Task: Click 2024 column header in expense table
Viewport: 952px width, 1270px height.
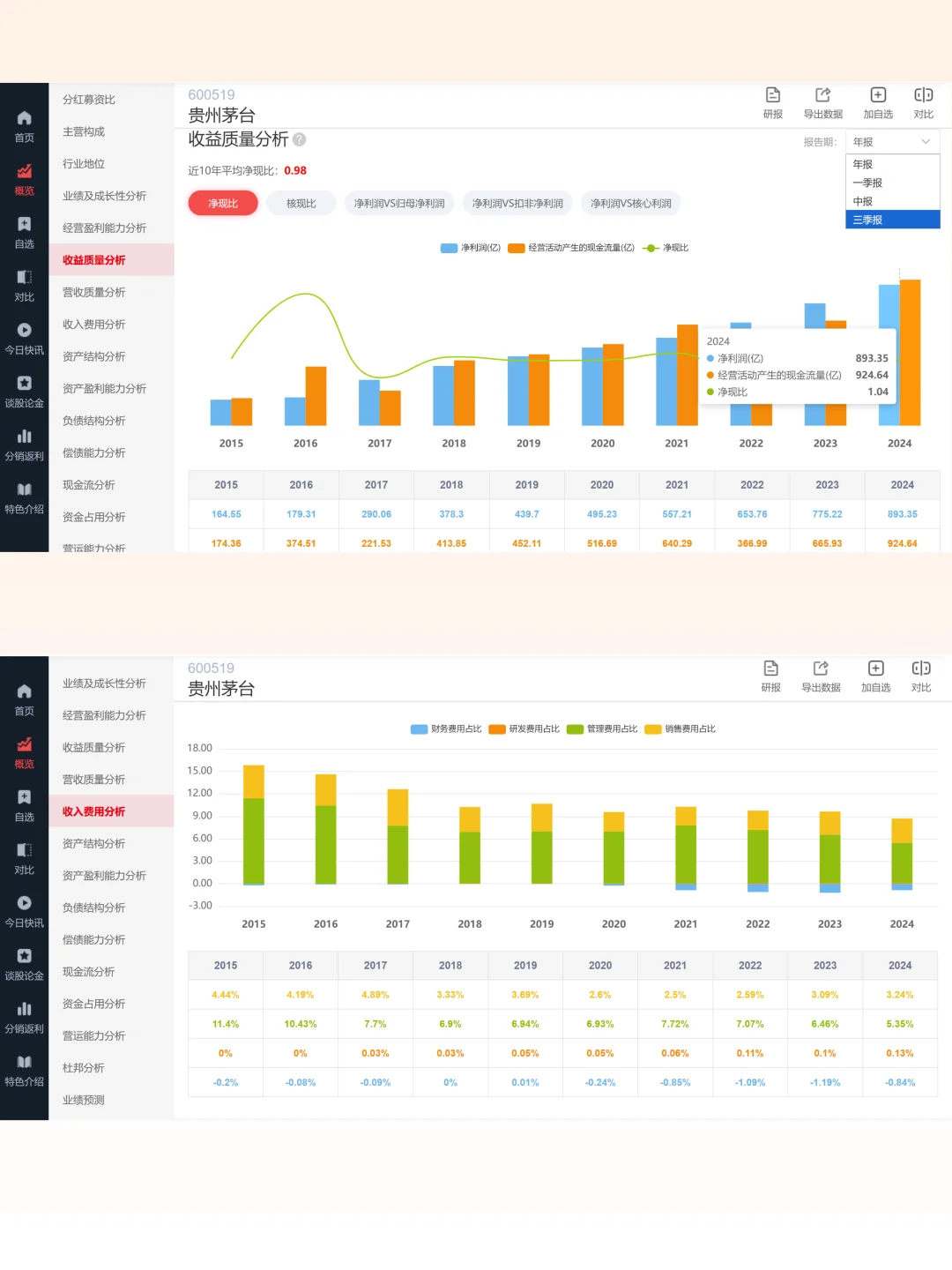Action: coord(900,966)
